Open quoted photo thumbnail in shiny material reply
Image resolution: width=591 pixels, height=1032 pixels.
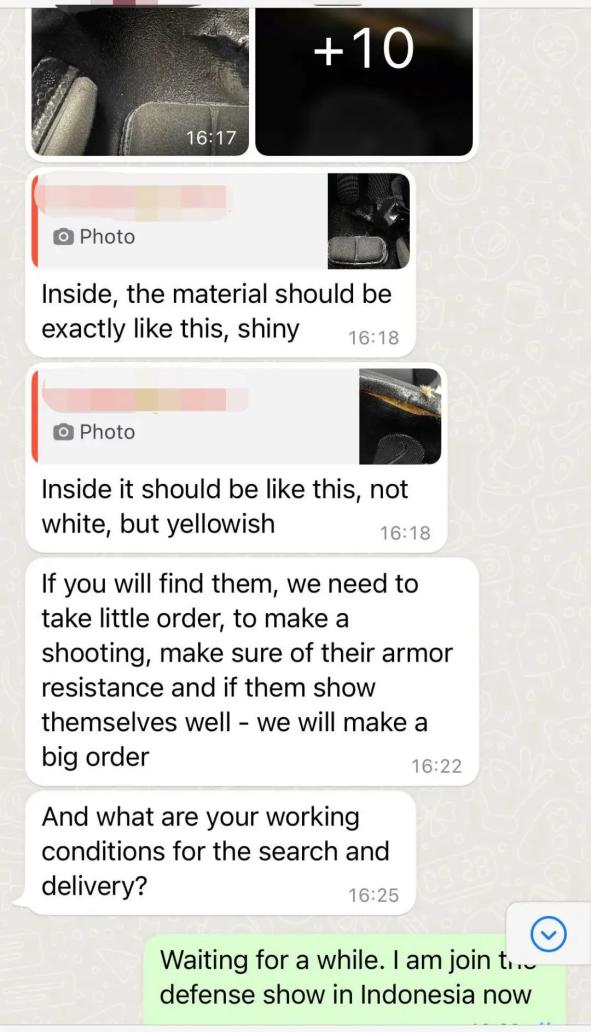pos(369,220)
